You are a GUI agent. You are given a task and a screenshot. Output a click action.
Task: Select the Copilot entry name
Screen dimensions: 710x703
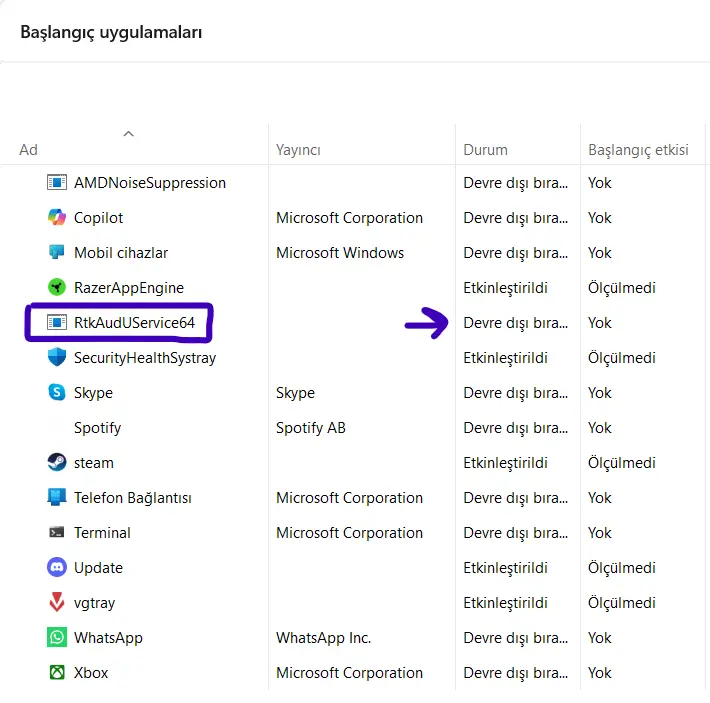coord(98,218)
